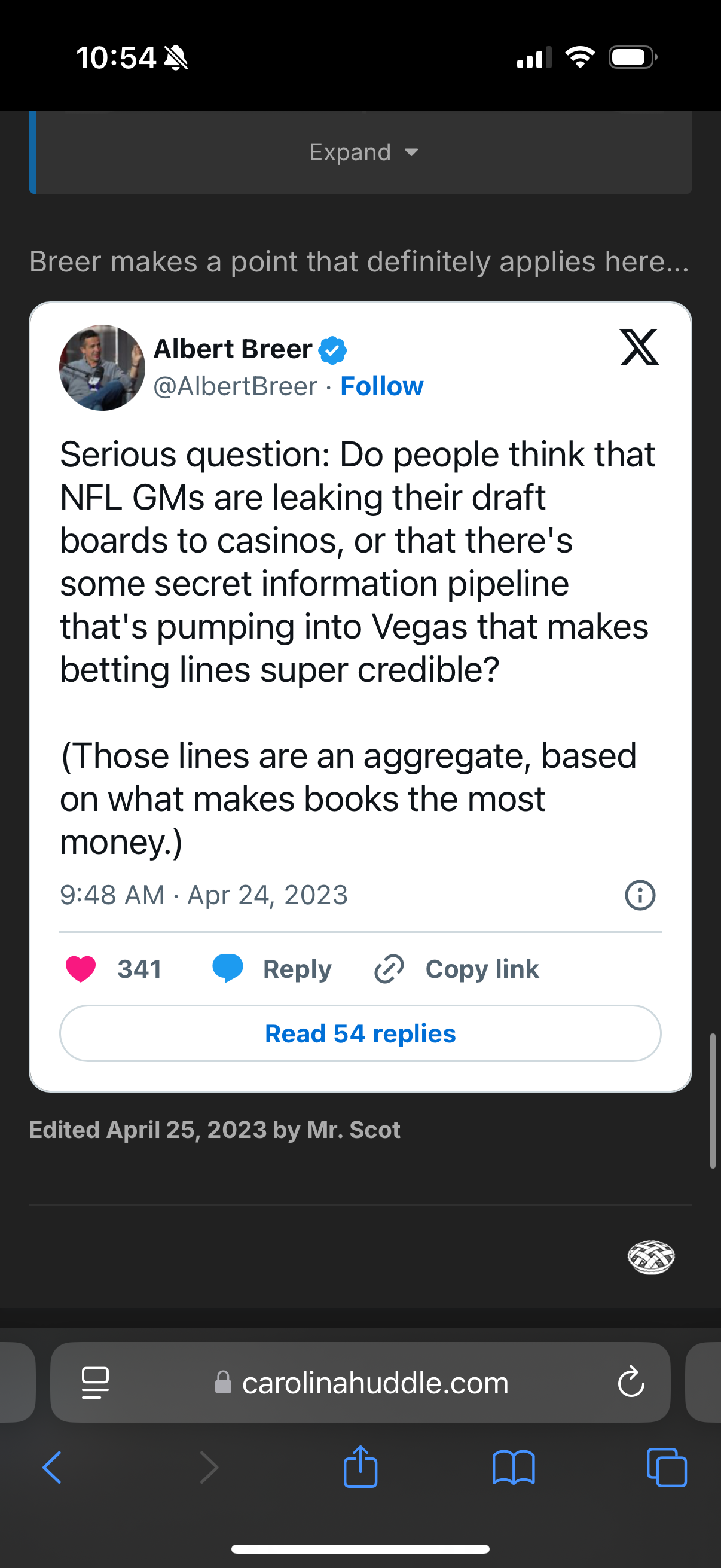The height and width of the screenshot is (1568, 721).
Task: Tap Safari share icon
Action: point(361,1467)
